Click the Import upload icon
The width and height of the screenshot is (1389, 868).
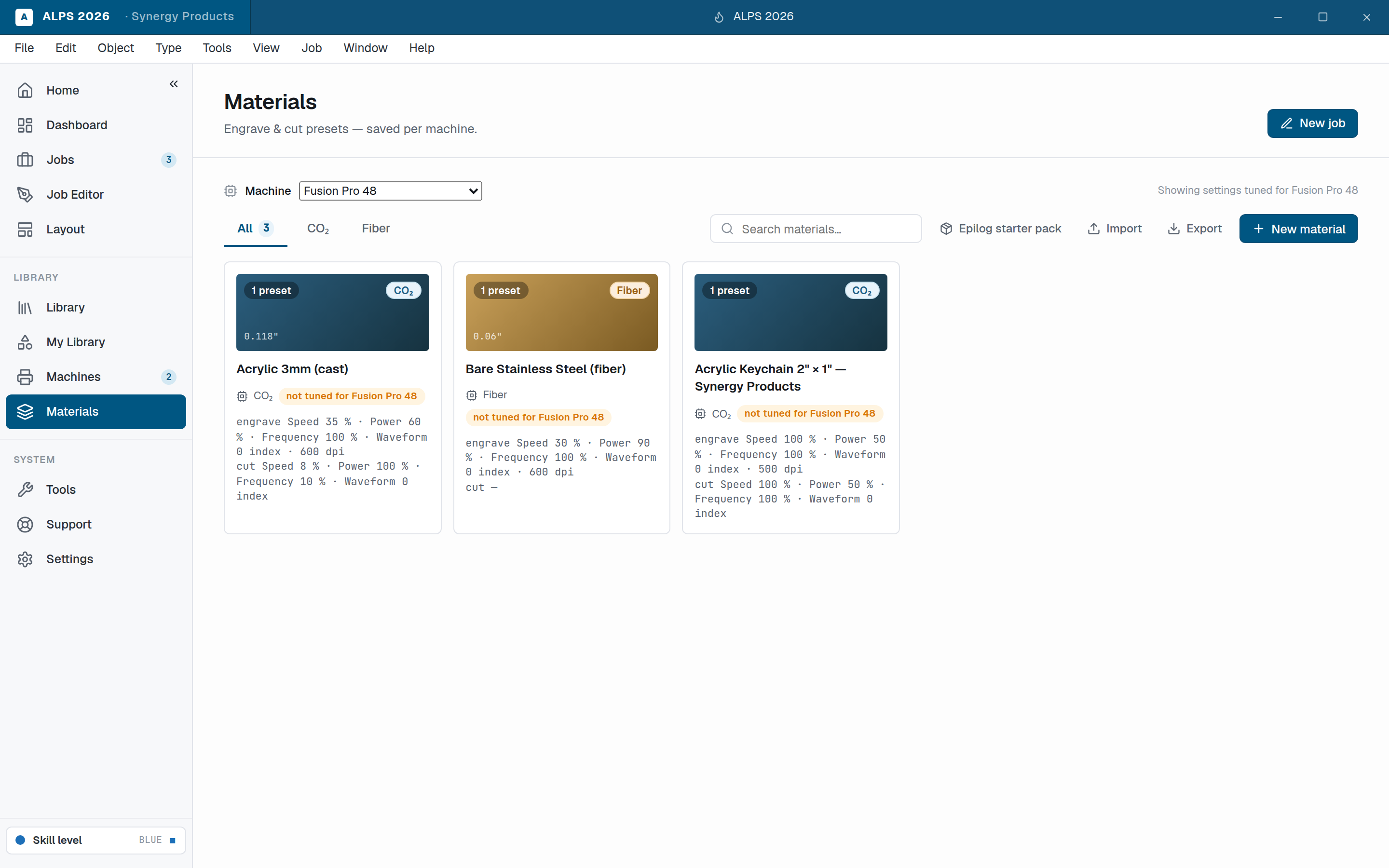(1093, 229)
